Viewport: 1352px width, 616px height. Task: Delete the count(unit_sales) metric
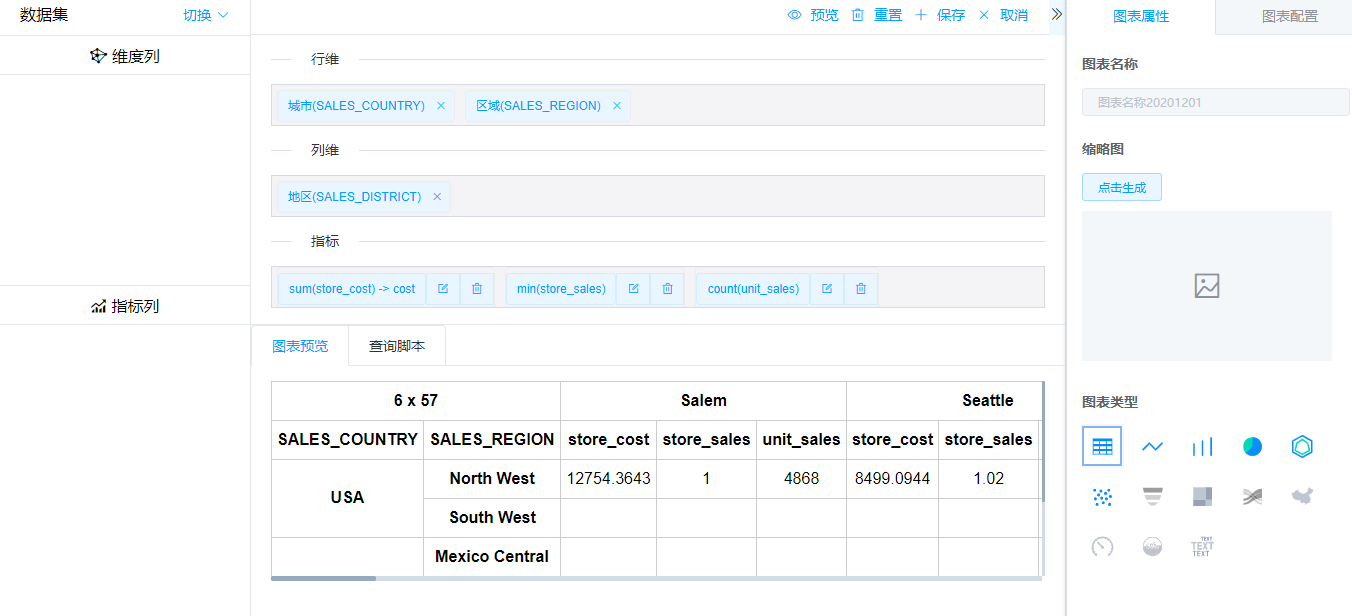861,289
